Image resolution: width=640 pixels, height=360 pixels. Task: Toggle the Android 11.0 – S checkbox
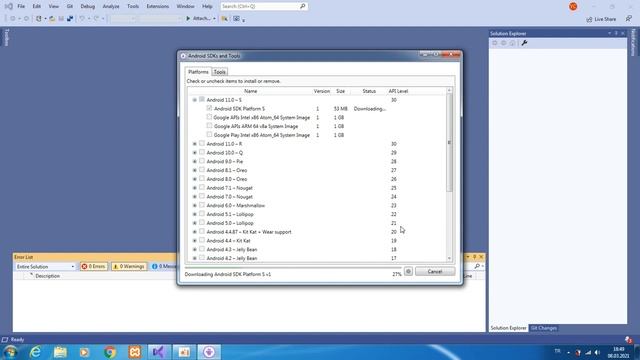click(x=202, y=100)
